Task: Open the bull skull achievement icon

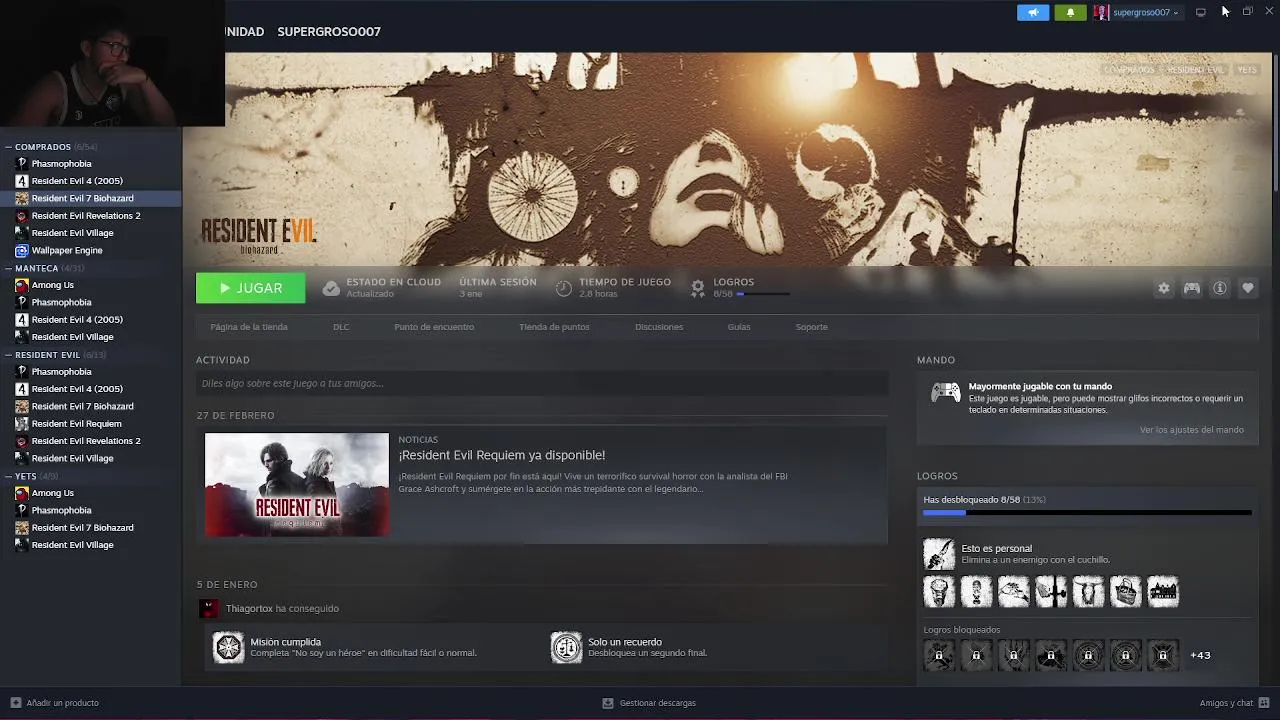Action: (1088, 592)
